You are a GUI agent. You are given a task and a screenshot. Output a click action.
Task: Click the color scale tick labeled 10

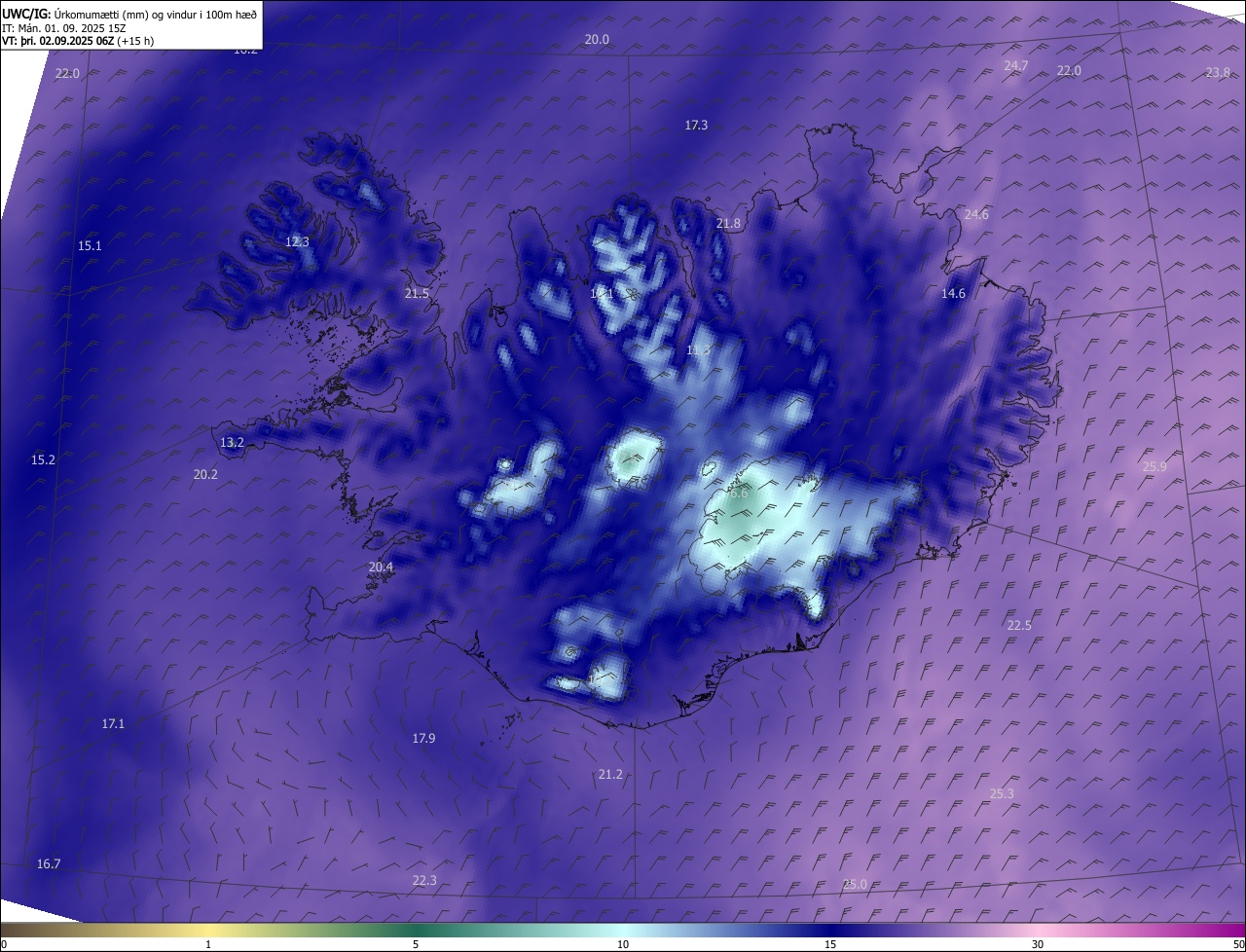tap(623, 945)
